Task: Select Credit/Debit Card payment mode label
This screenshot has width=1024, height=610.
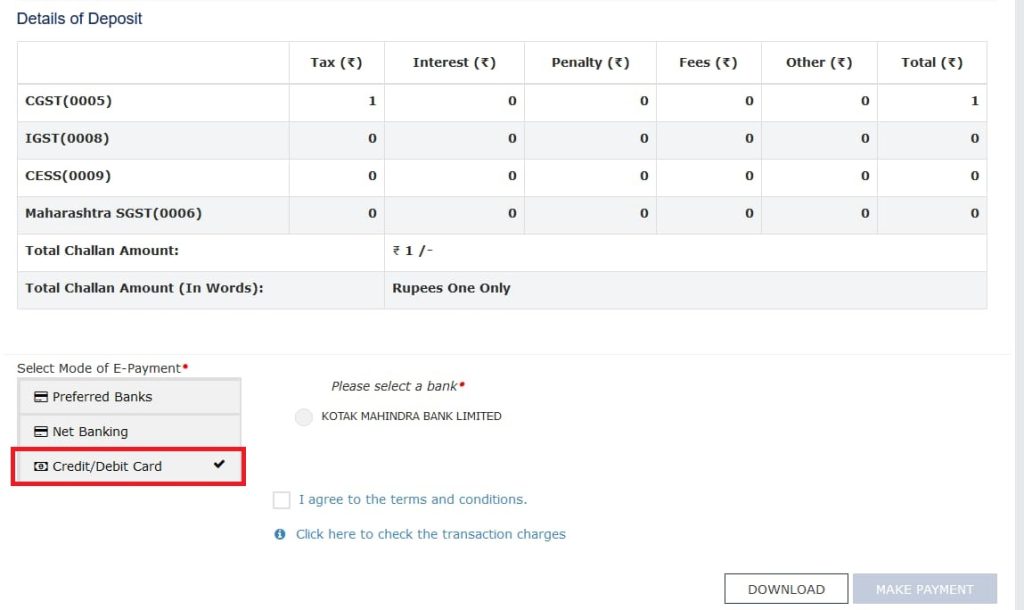Action: point(107,467)
